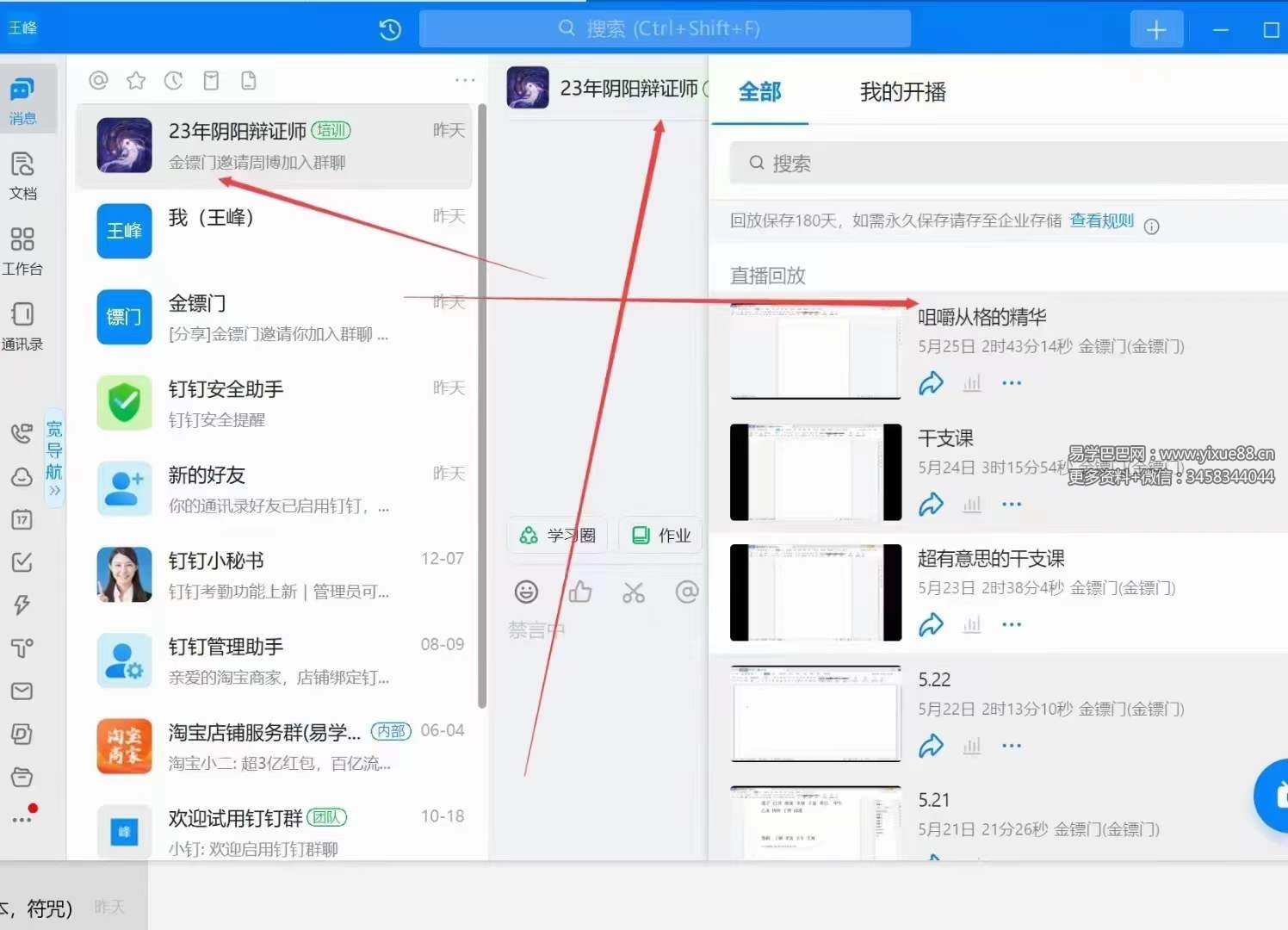Screen dimensions: 1288x930
Task: Open the 学习圈 button
Action: coord(558,536)
